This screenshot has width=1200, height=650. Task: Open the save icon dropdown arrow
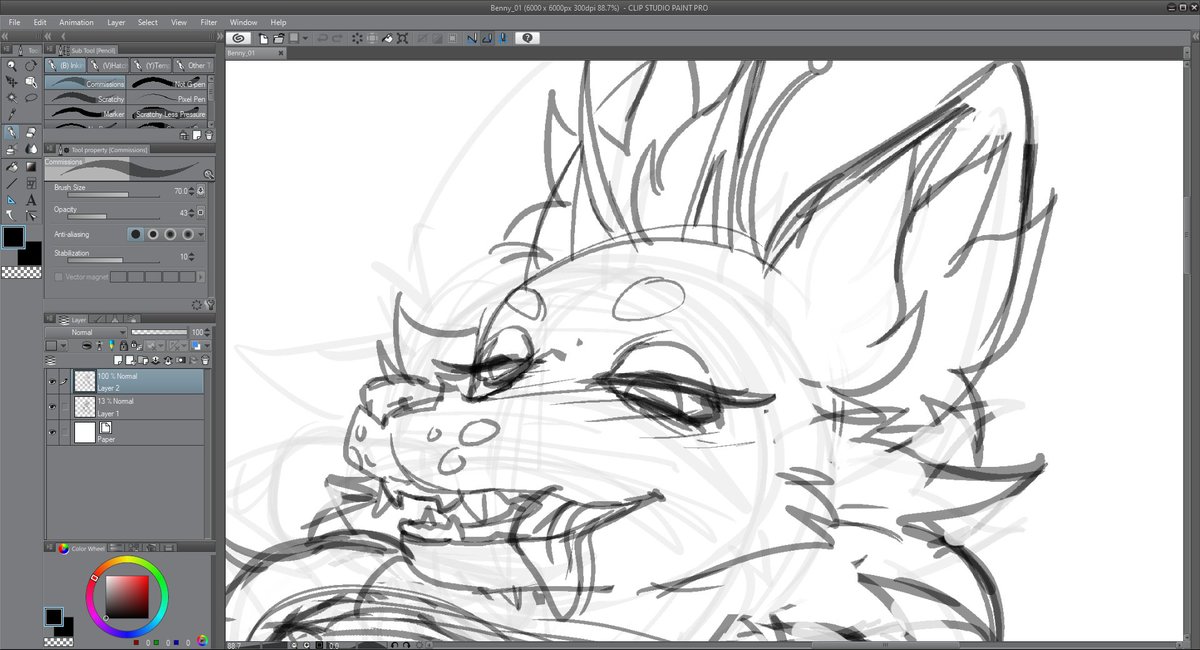coord(306,38)
